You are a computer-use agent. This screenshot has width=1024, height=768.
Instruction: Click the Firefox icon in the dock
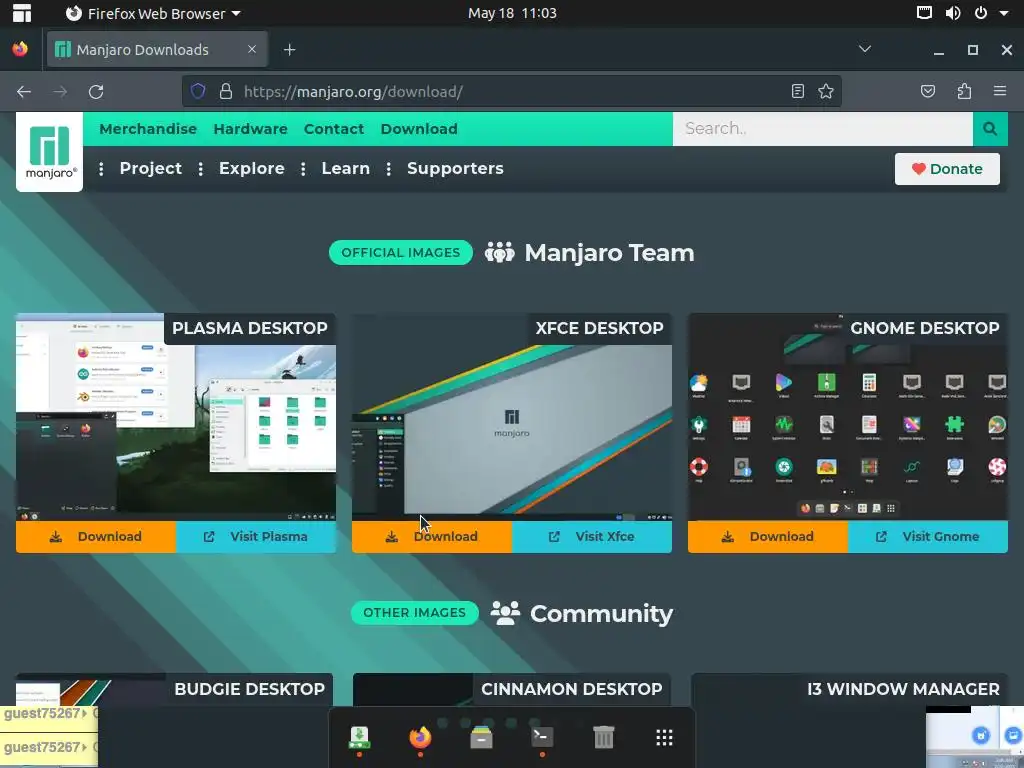(x=420, y=737)
